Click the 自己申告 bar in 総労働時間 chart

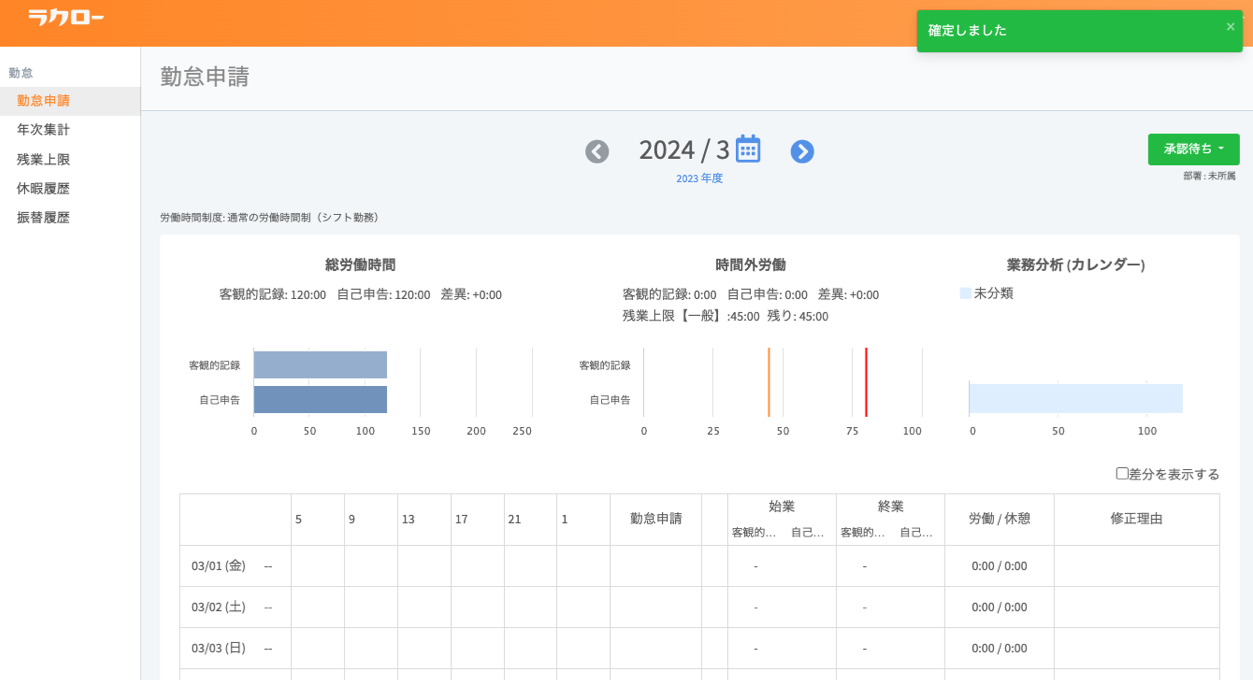click(320, 400)
